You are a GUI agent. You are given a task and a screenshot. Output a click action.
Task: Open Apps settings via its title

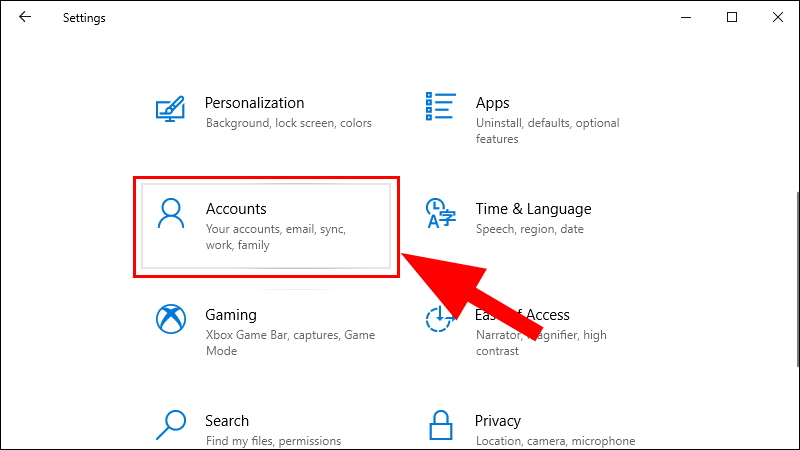pos(492,103)
